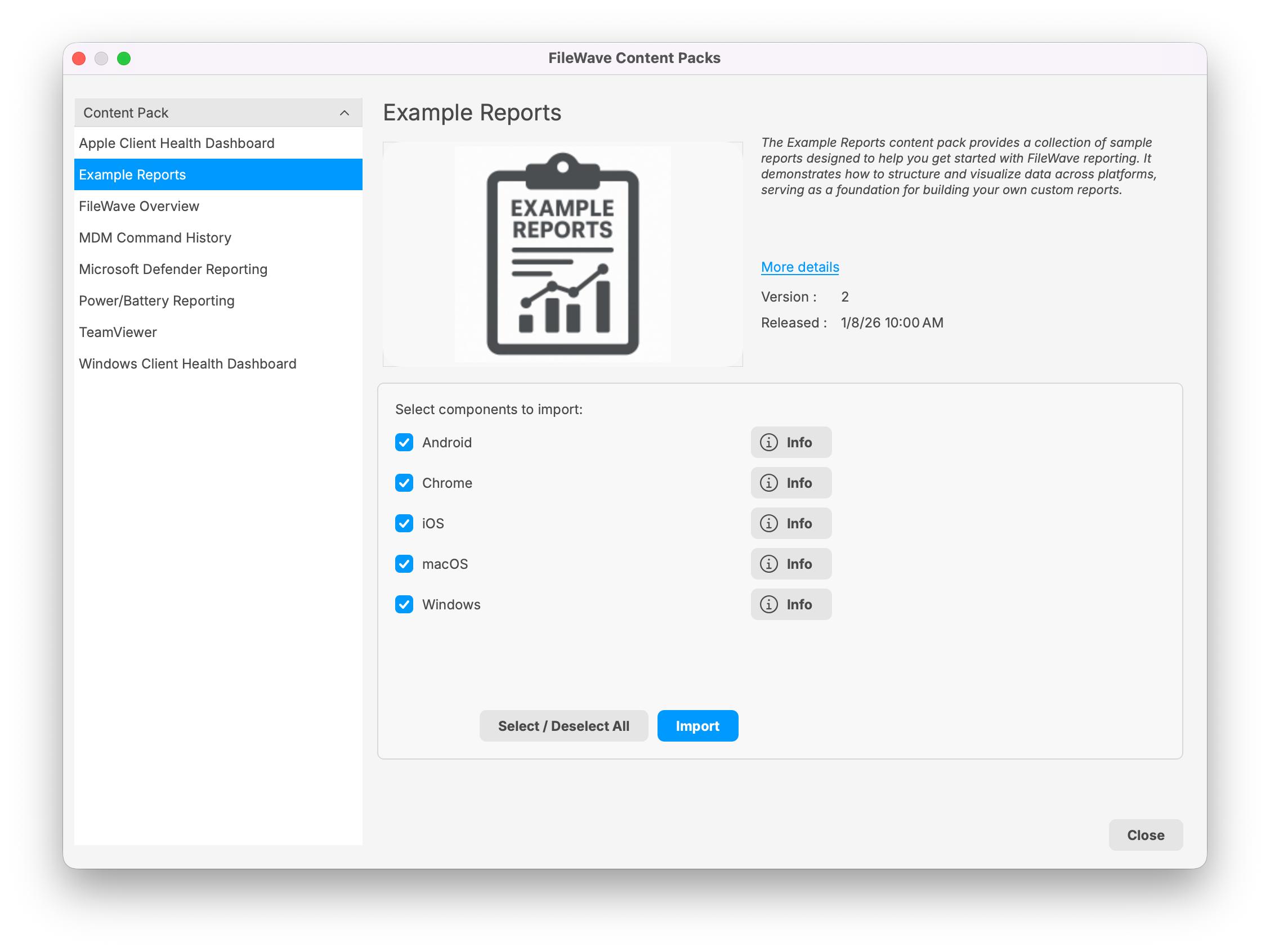This screenshot has width=1270, height=952.
Task: Toggle the macOS component checkbox
Action: pyautogui.click(x=404, y=564)
